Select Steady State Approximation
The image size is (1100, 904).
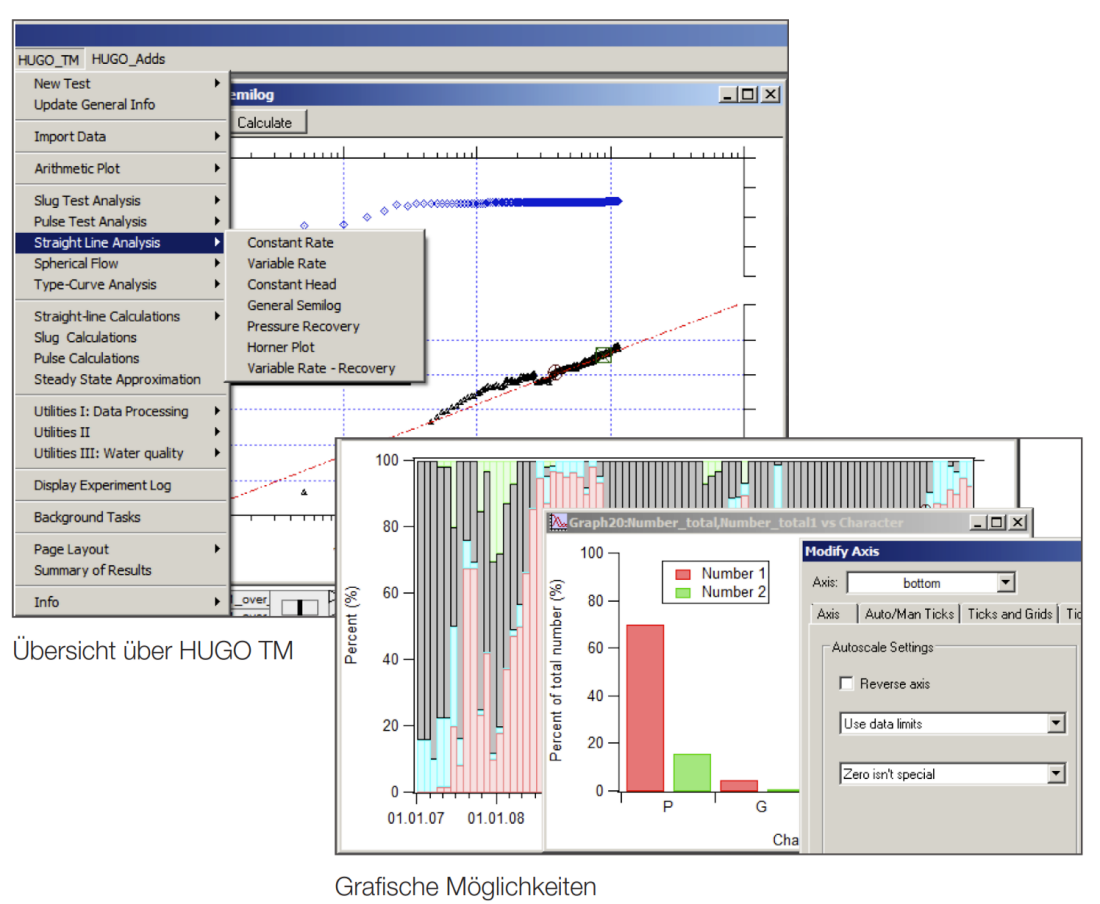coord(121,379)
